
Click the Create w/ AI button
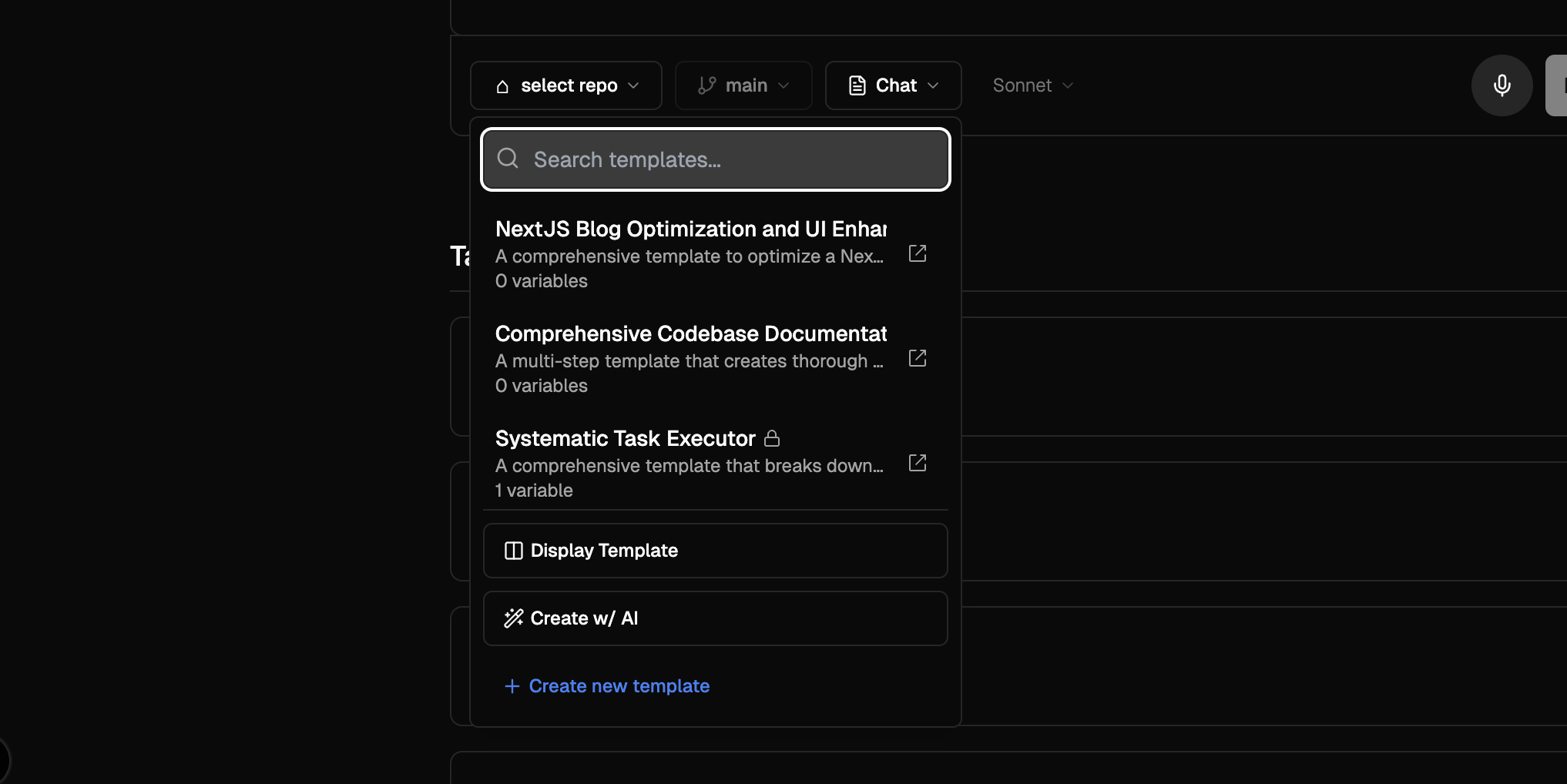click(x=714, y=618)
